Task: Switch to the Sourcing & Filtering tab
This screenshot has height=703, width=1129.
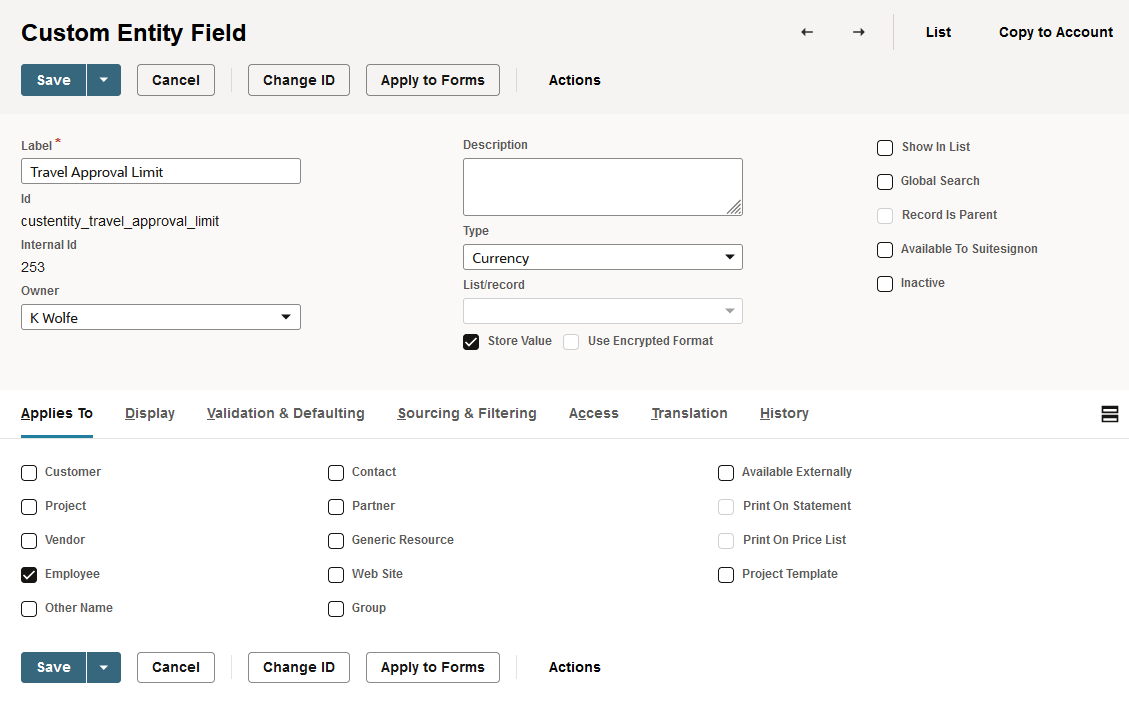Action: 466,414
